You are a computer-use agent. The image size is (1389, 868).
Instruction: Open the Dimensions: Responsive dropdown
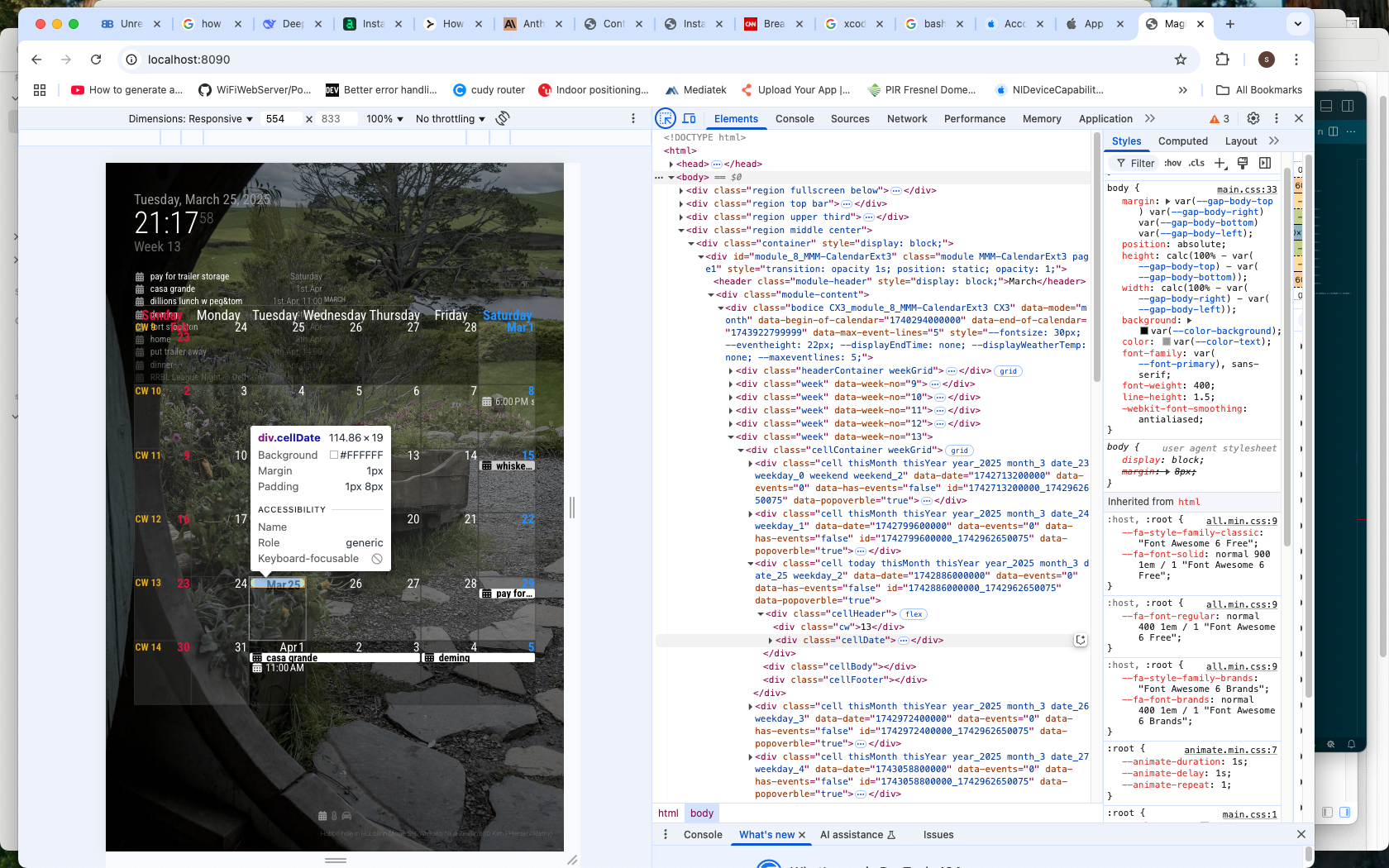190,119
